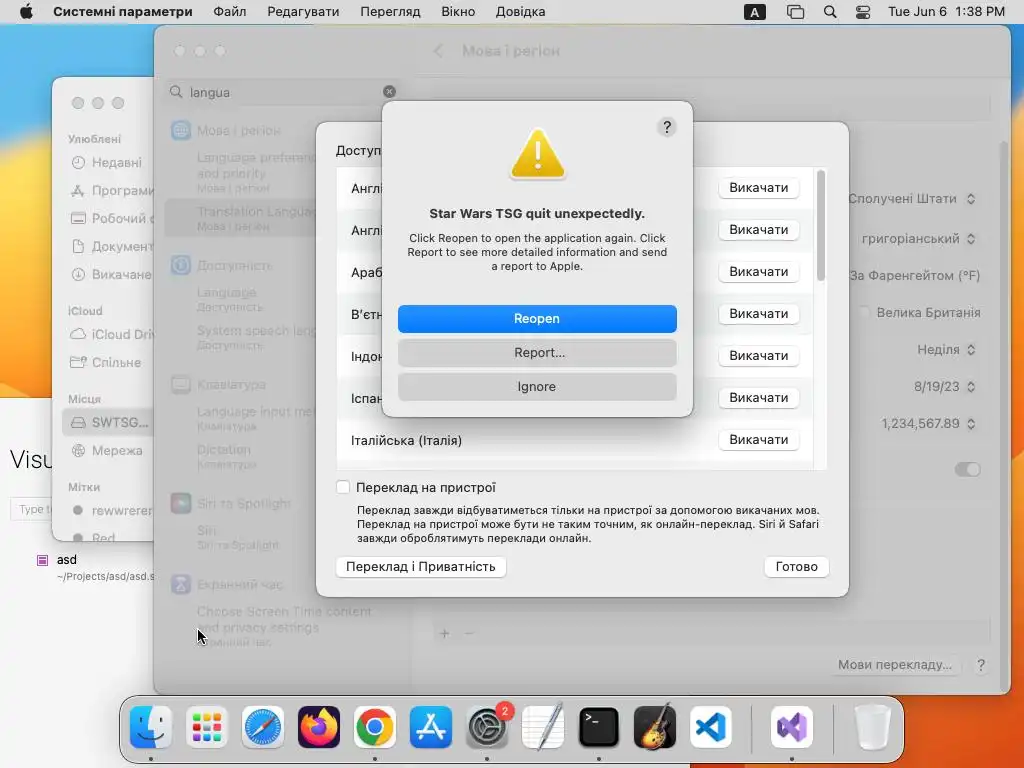Open the region Сполучені Штати dropdown

click(x=912, y=199)
